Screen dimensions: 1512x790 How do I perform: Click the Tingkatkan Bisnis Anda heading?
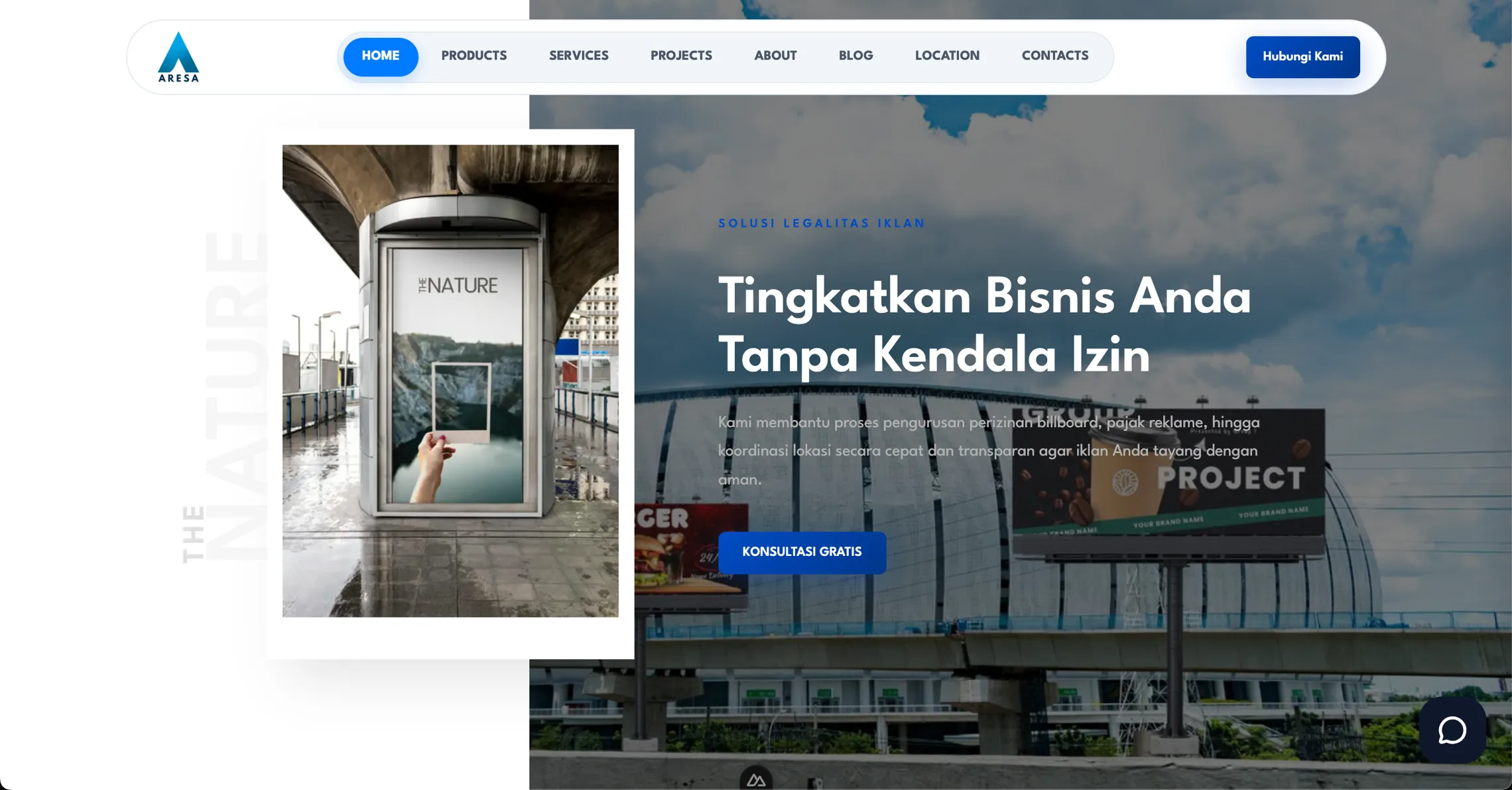coord(985,326)
